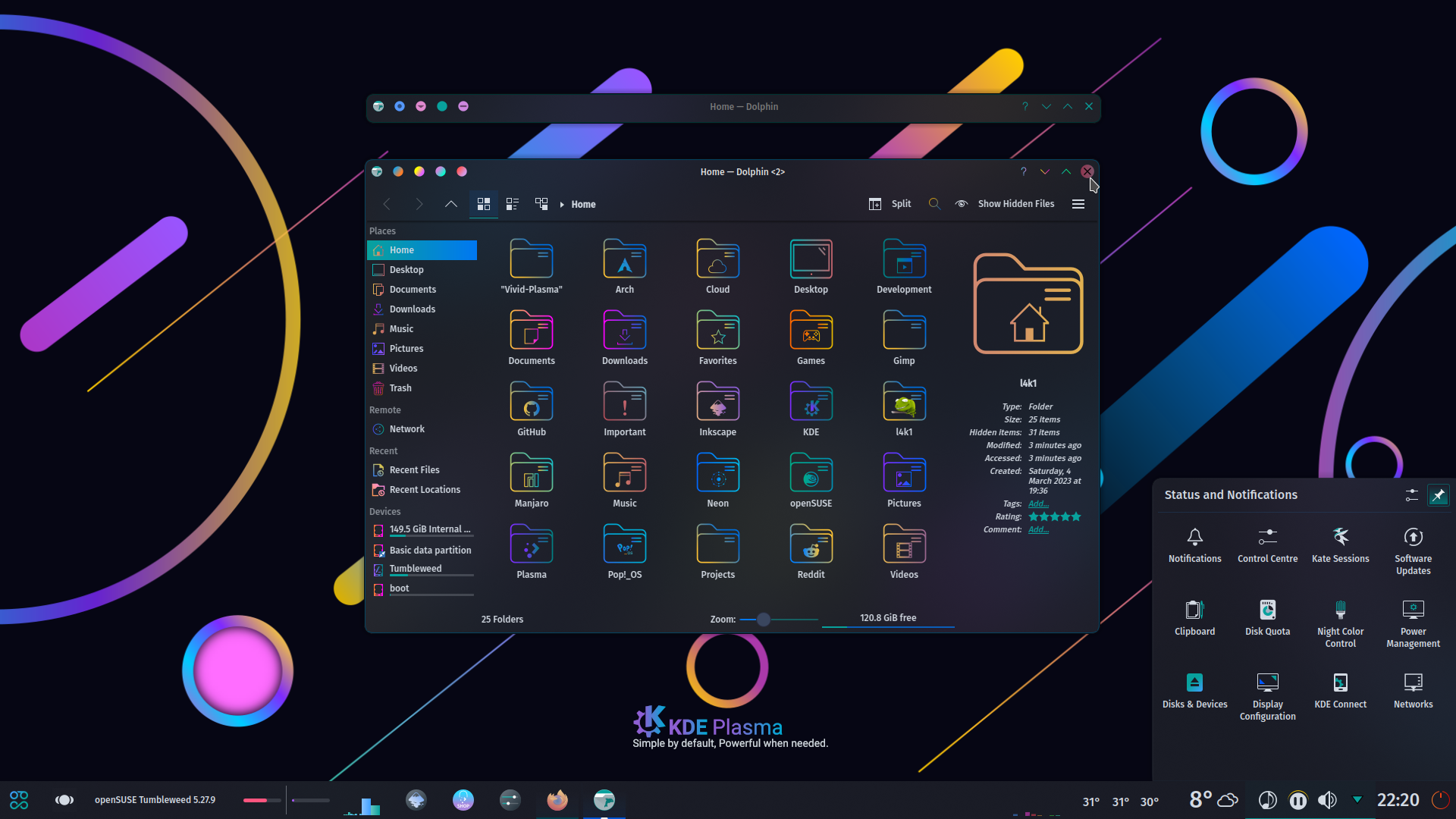Open the Inkscape folder
This screenshot has height=819, width=1456.
[717, 409]
